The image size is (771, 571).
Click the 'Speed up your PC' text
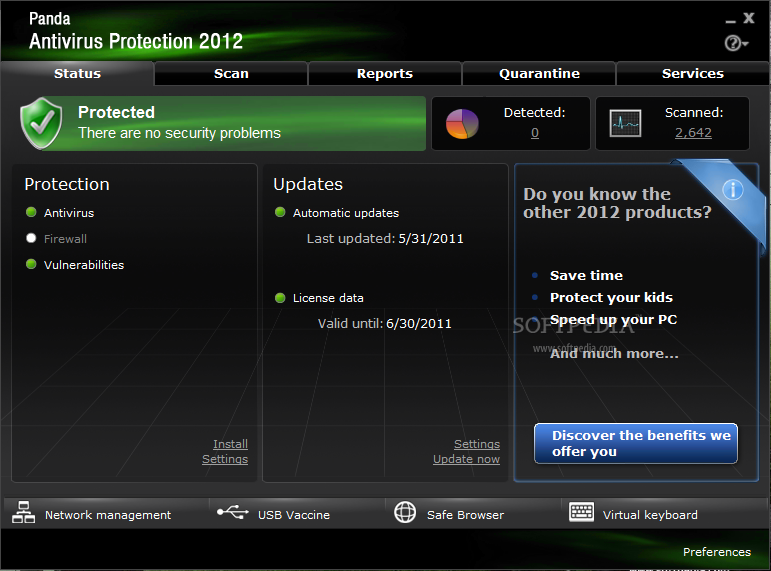(613, 320)
